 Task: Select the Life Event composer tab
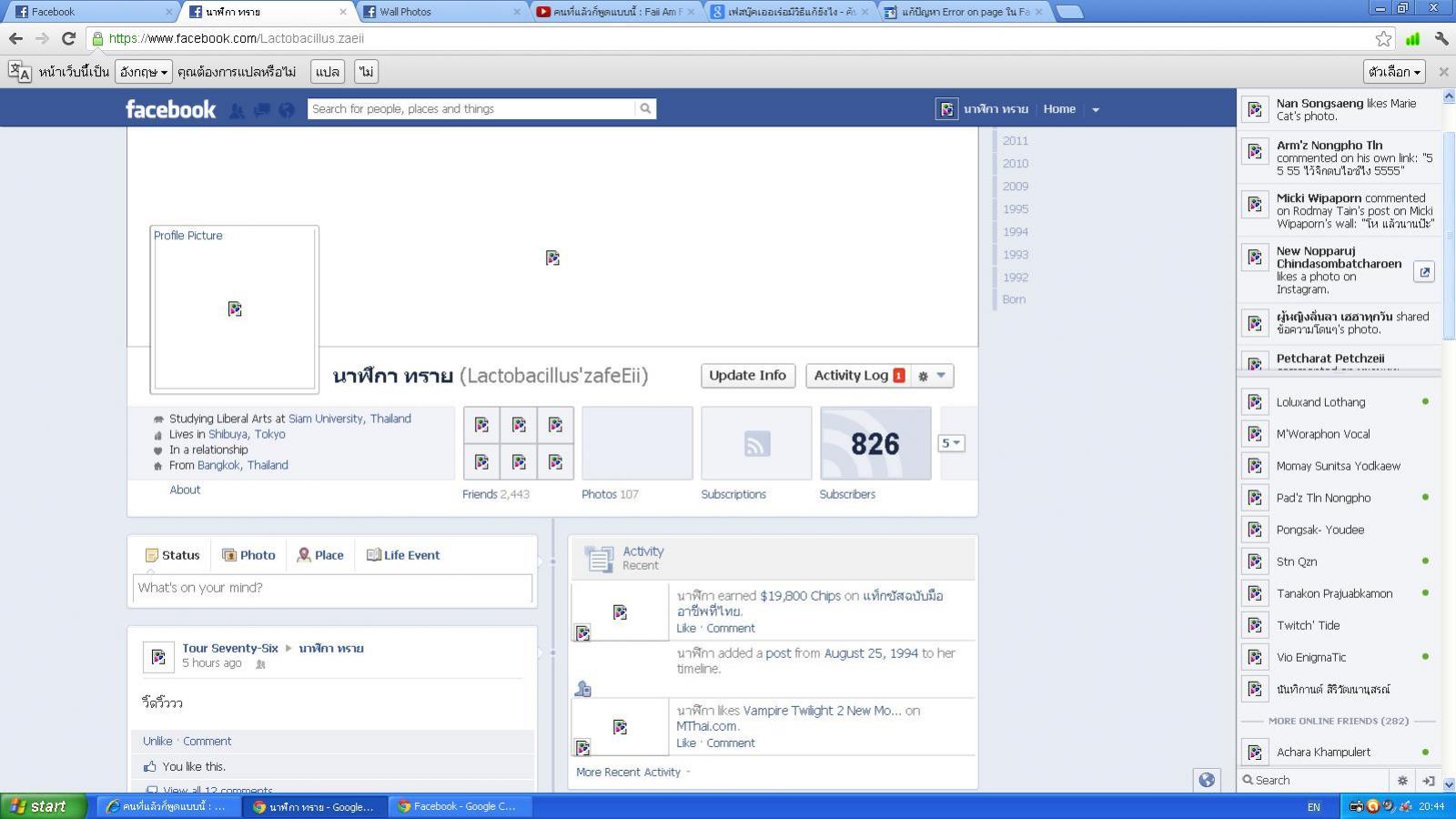(x=403, y=555)
